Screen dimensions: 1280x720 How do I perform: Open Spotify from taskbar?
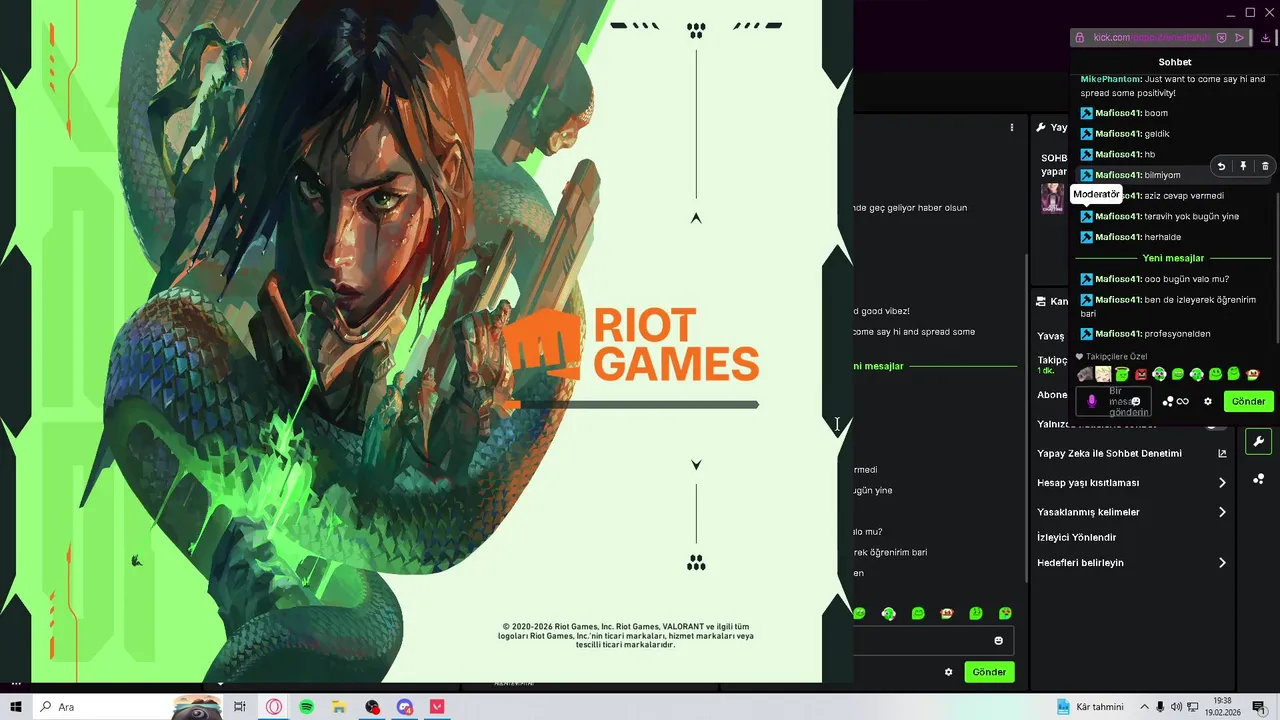pyautogui.click(x=307, y=707)
